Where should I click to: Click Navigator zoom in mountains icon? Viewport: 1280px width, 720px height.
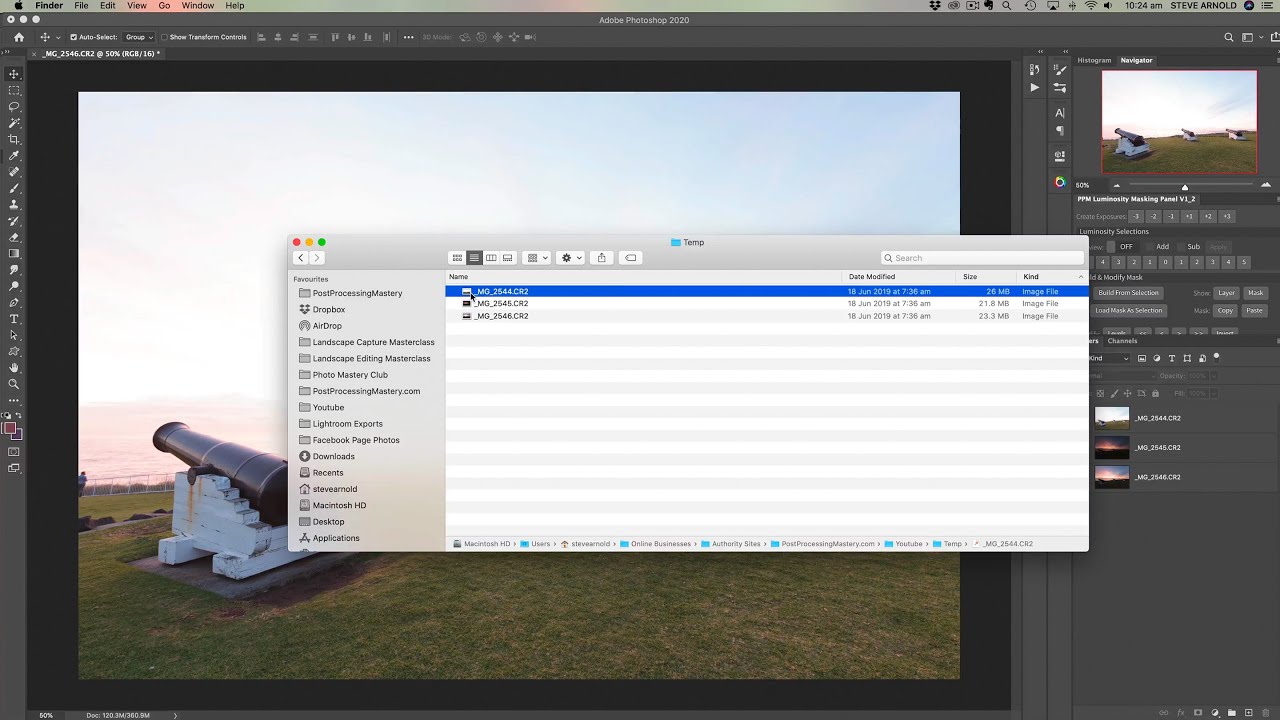point(1266,185)
